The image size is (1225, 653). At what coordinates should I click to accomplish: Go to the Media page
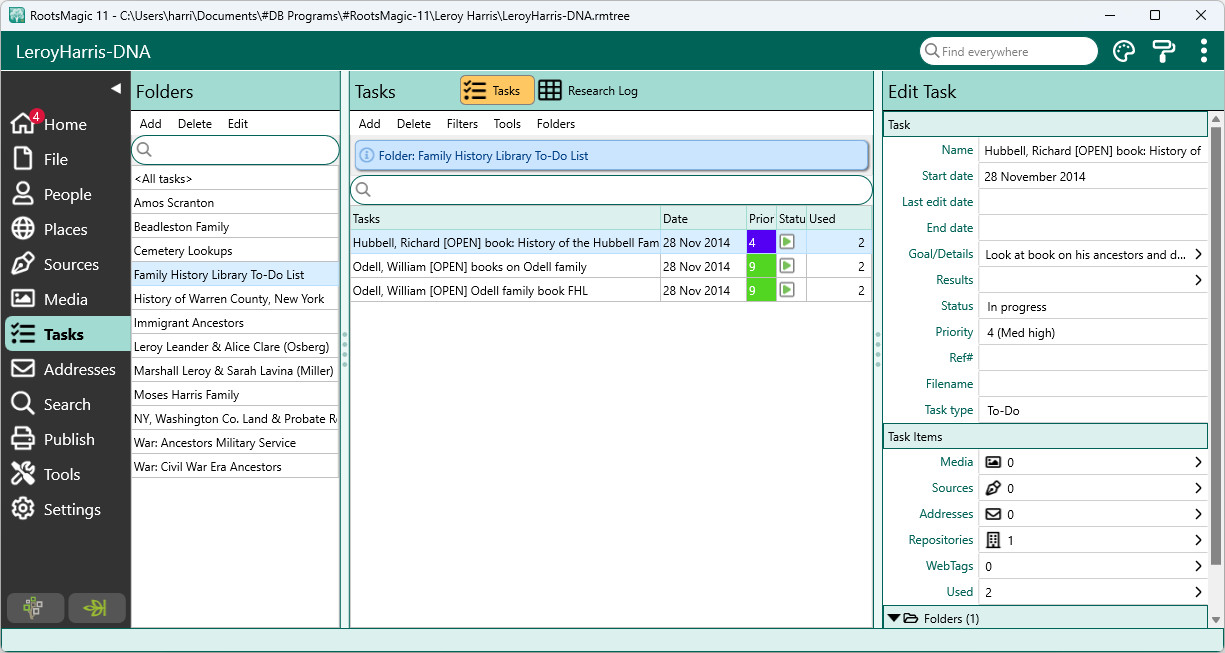67,299
